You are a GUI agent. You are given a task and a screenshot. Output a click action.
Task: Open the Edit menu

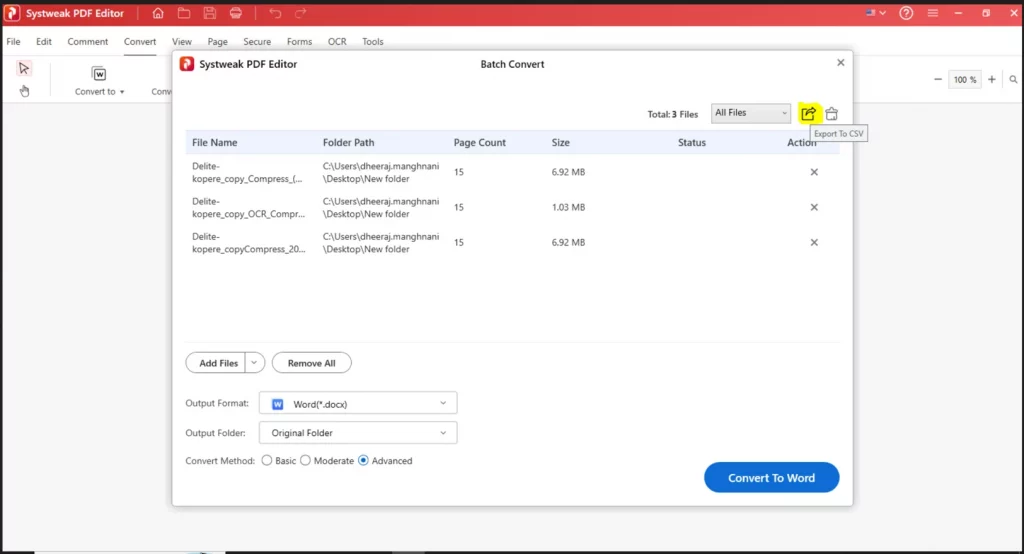pos(44,41)
